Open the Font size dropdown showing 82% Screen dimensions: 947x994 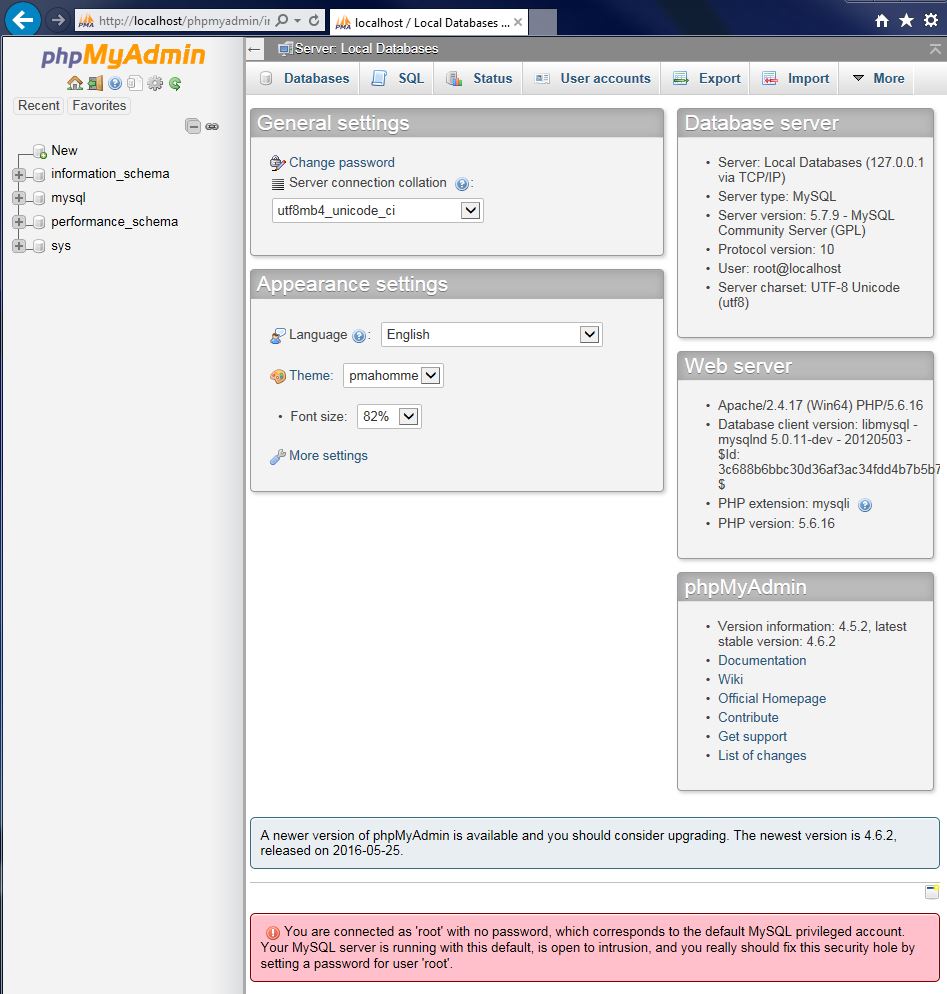(389, 416)
